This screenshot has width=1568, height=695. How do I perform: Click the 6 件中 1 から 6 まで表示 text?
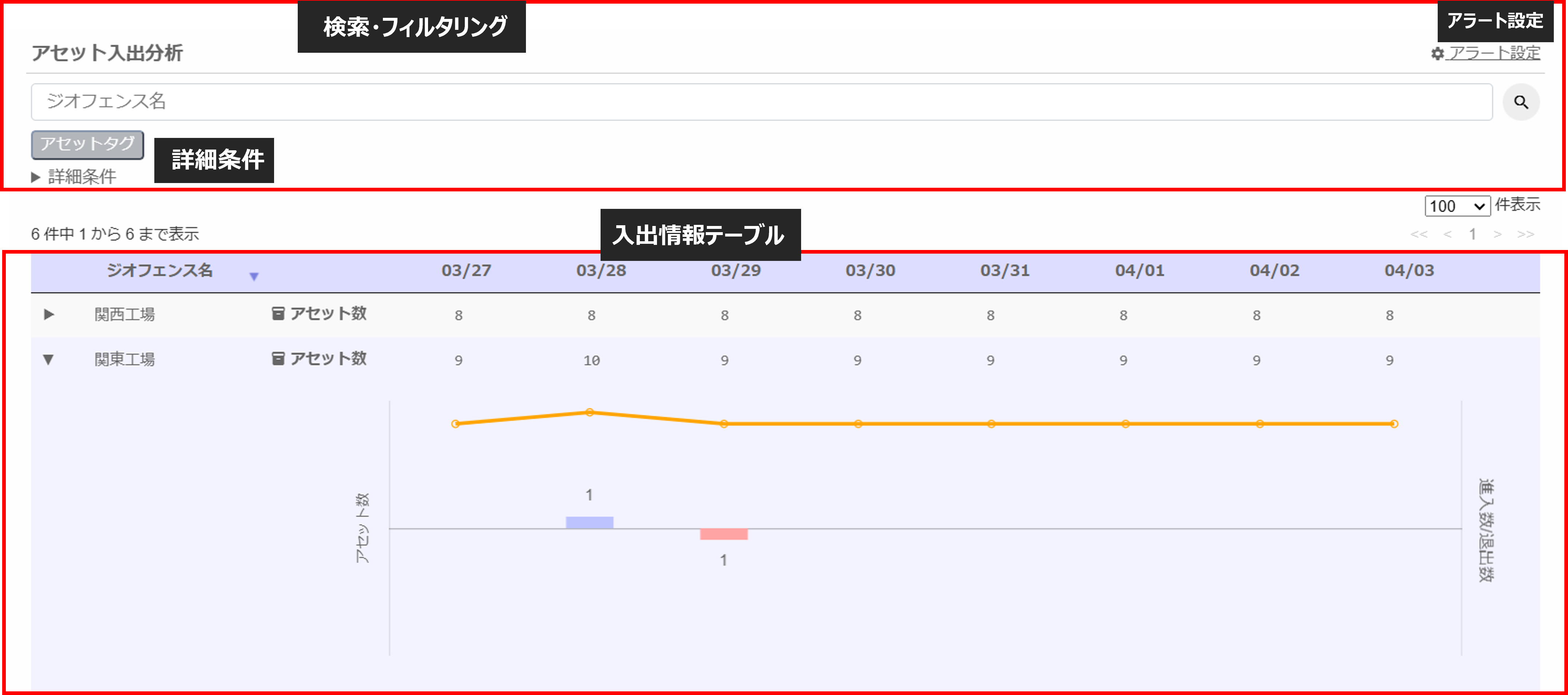115,234
